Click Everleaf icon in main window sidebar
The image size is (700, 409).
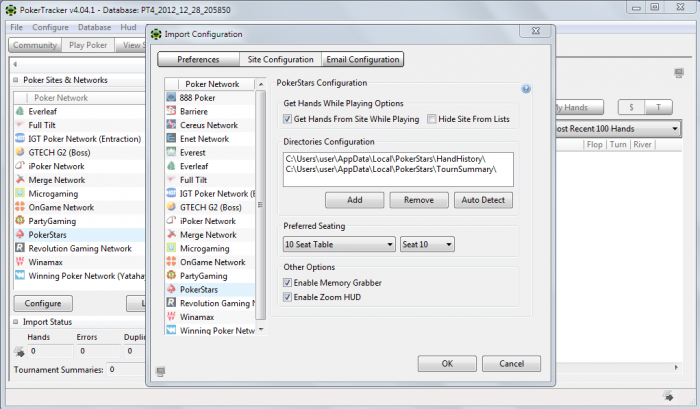click(20, 111)
